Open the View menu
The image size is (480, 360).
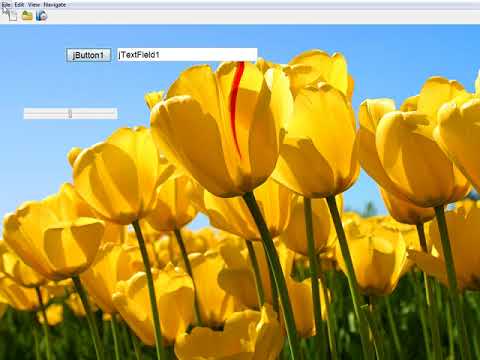click(34, 5)
